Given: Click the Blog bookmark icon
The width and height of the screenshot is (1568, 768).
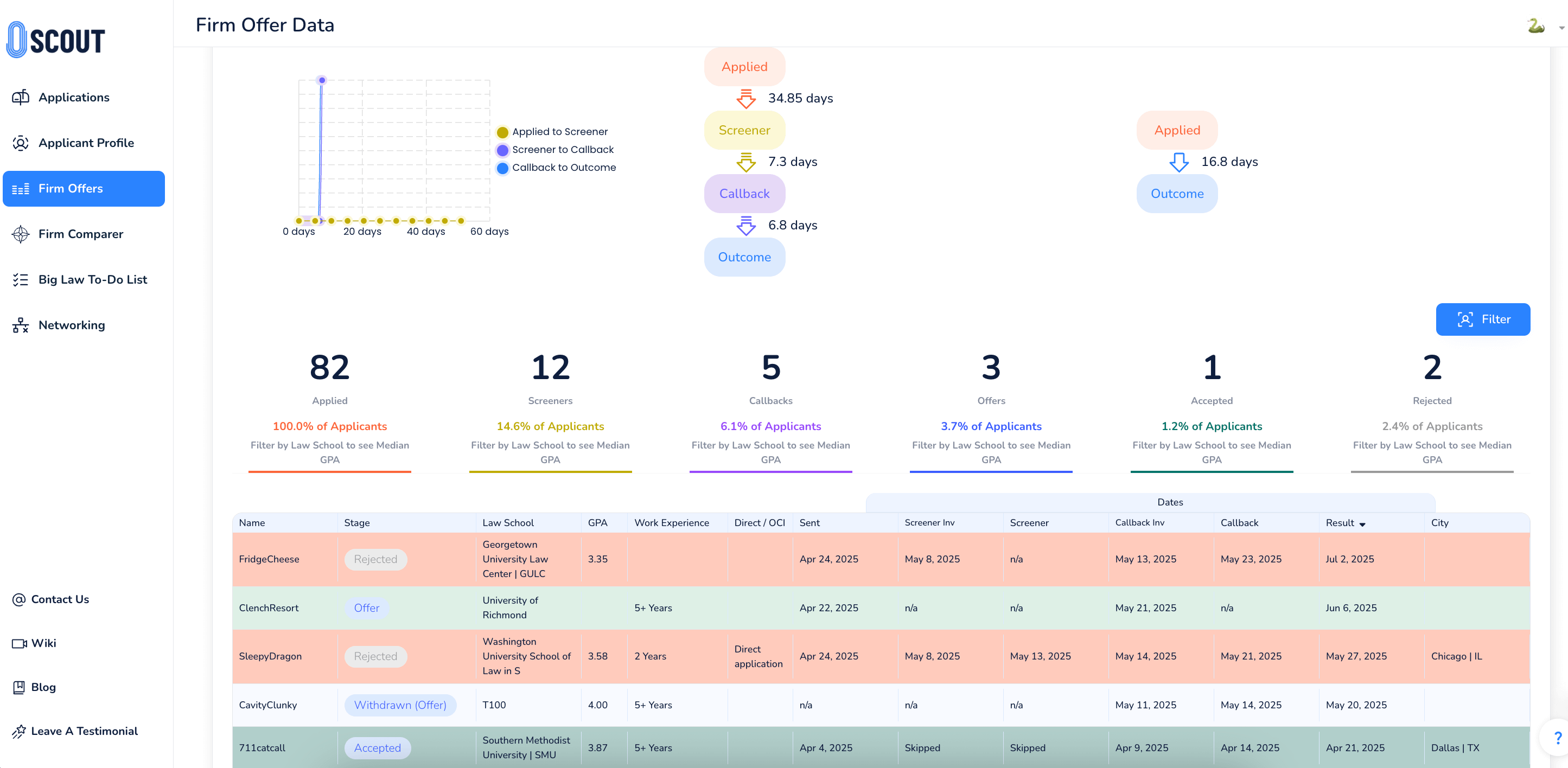Looking at the screenshot, I should click(x=19, y=687).
